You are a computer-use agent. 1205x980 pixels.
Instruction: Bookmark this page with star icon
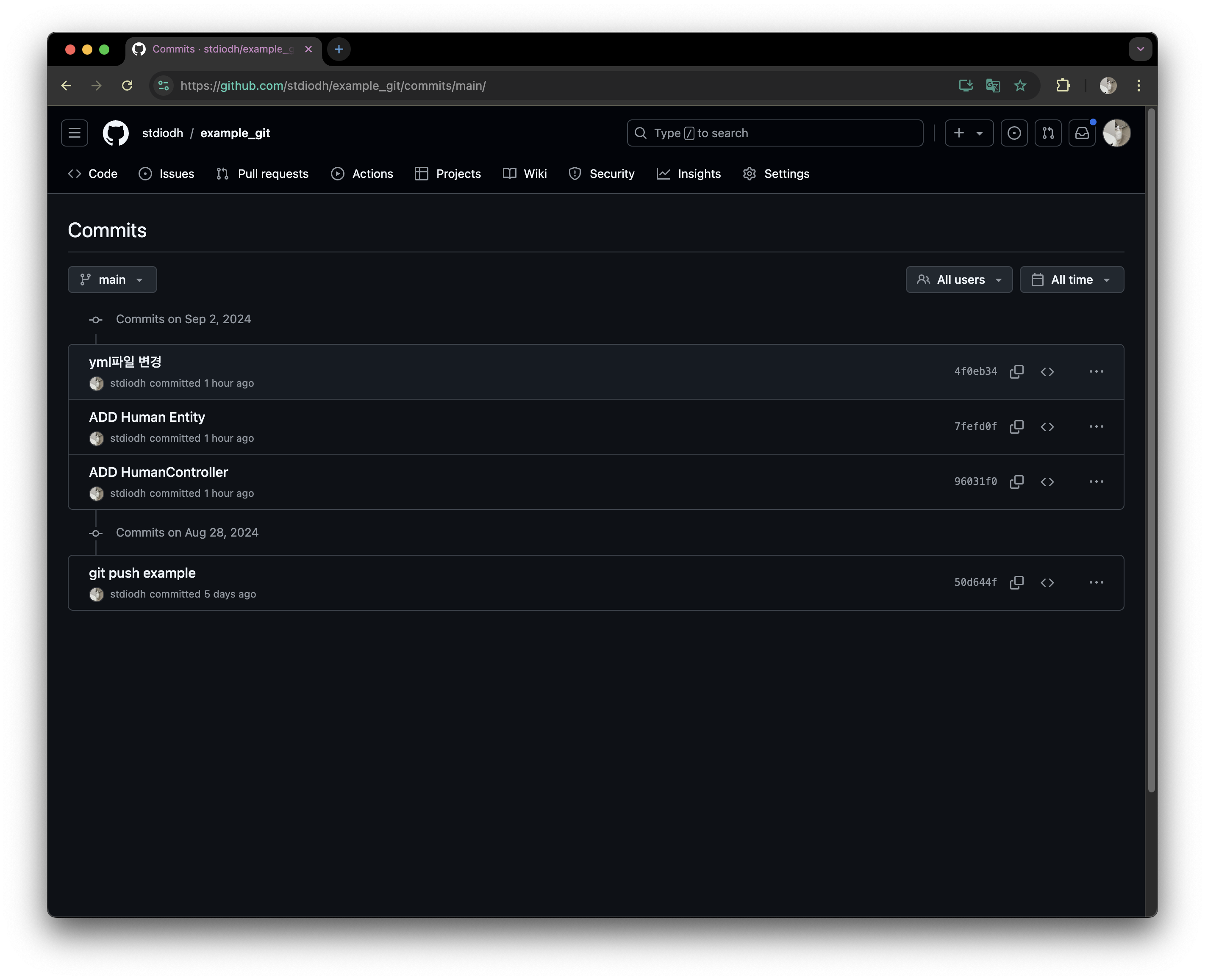(1020, 86)
